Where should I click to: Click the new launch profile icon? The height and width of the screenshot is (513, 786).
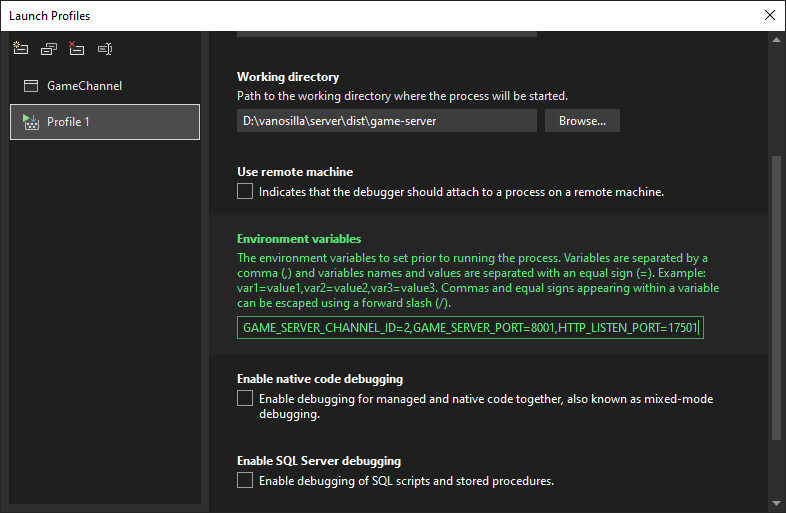coord(20,48)
